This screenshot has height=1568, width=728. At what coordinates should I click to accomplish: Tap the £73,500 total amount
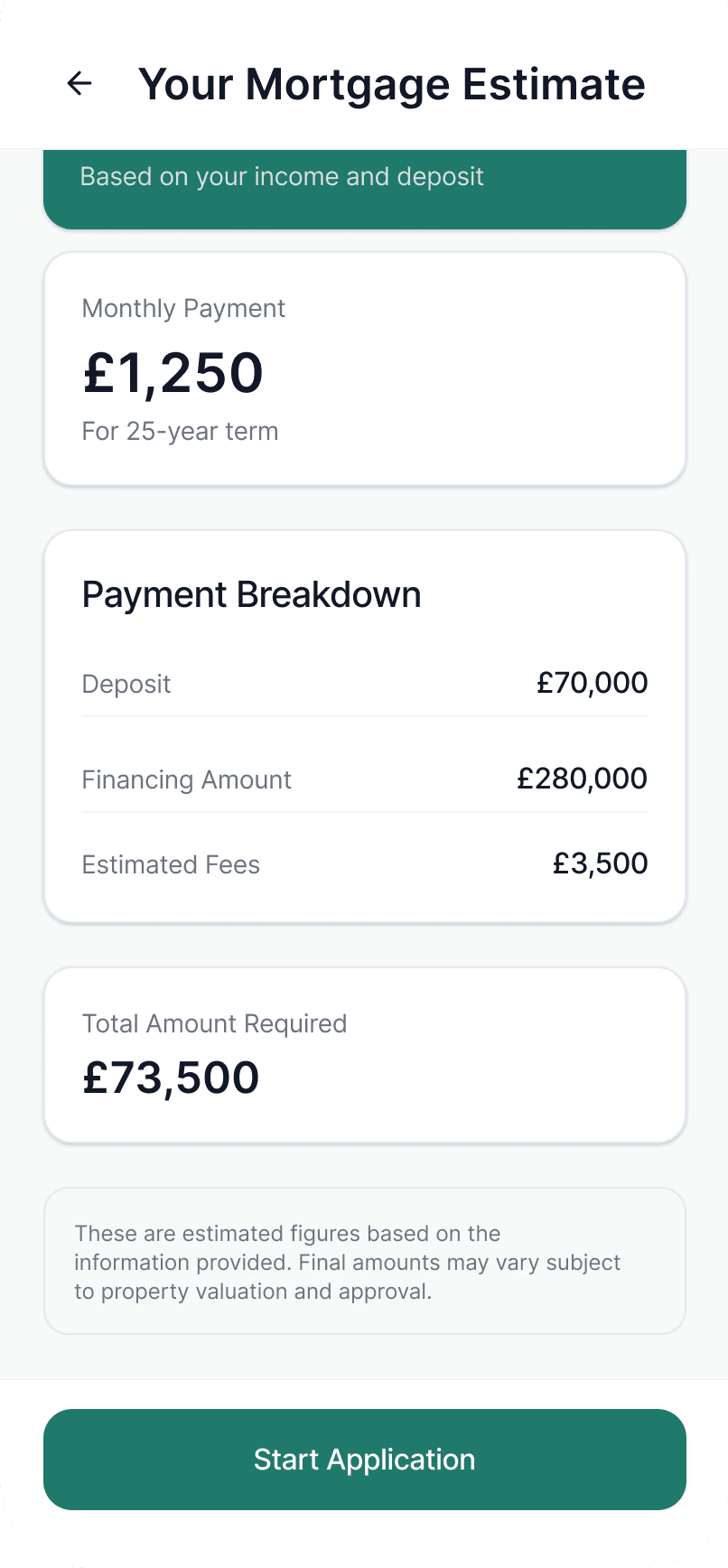171,1078
